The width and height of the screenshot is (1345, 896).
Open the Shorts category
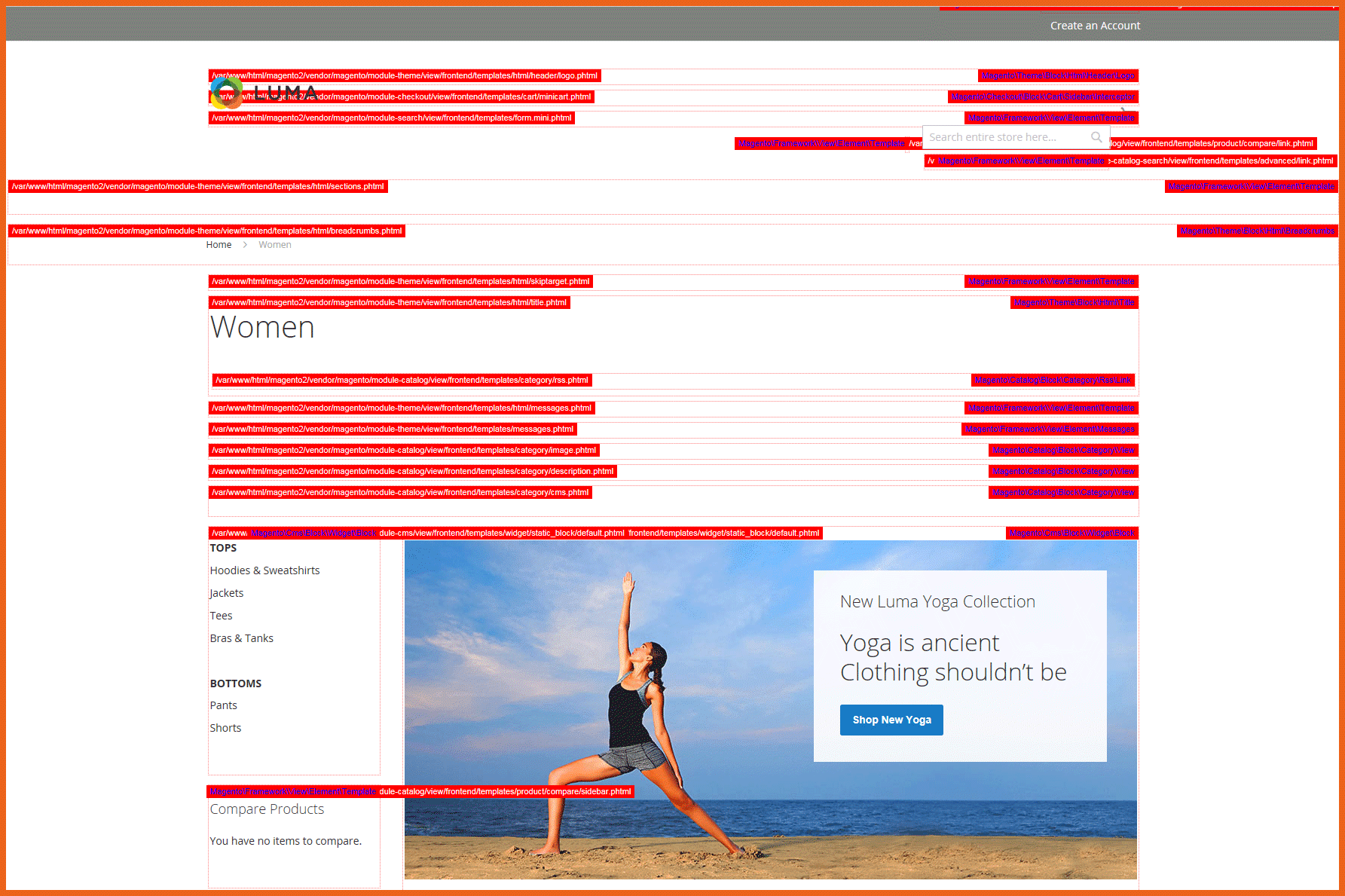click(225, 728)
